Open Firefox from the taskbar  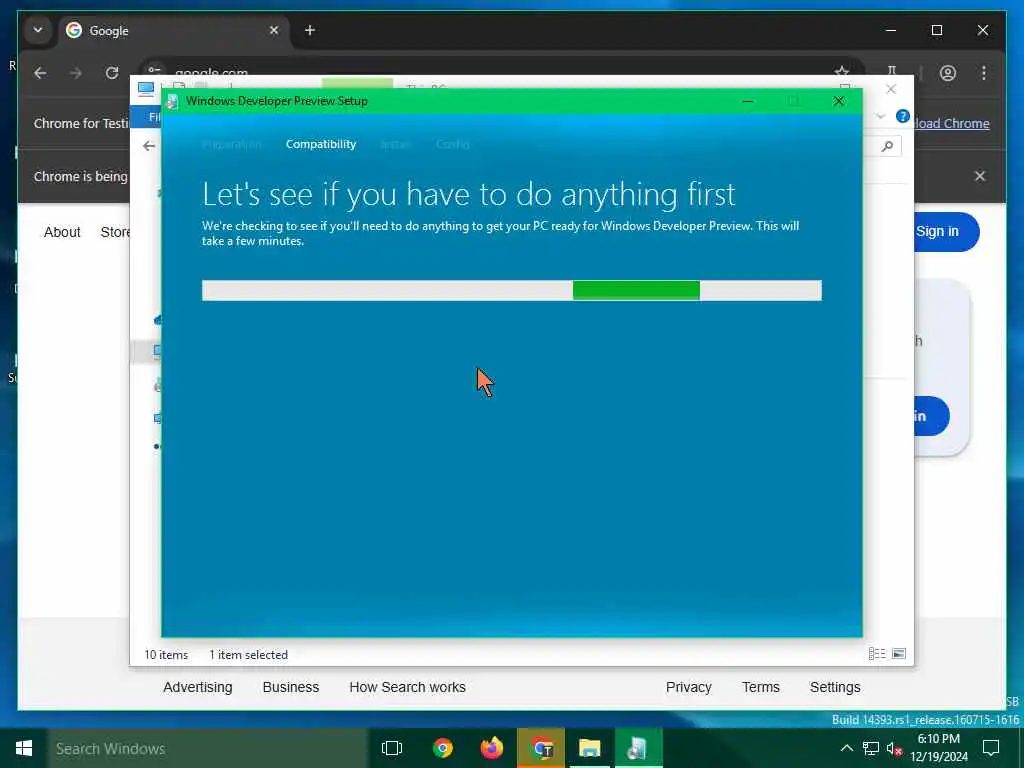[x=492, y=748]
